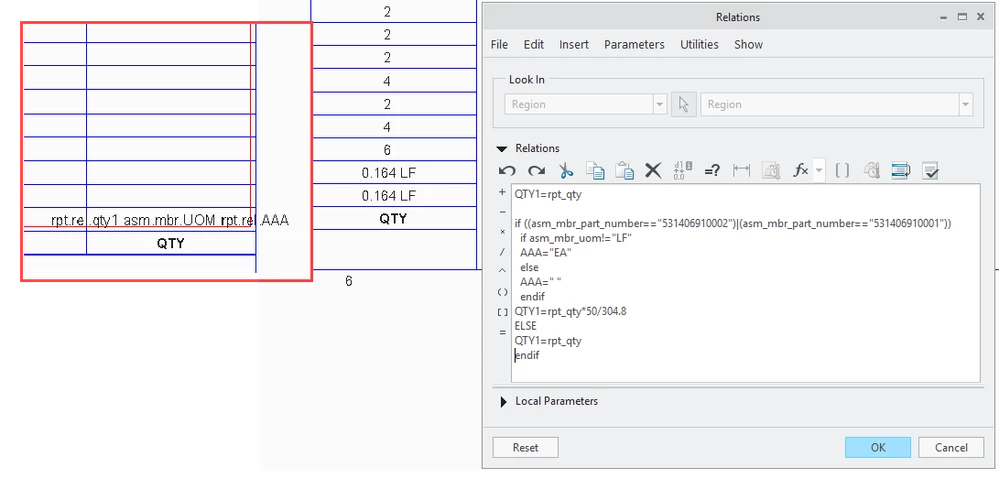Click the Cancel button
999x479 pixels.
(951, 447)
